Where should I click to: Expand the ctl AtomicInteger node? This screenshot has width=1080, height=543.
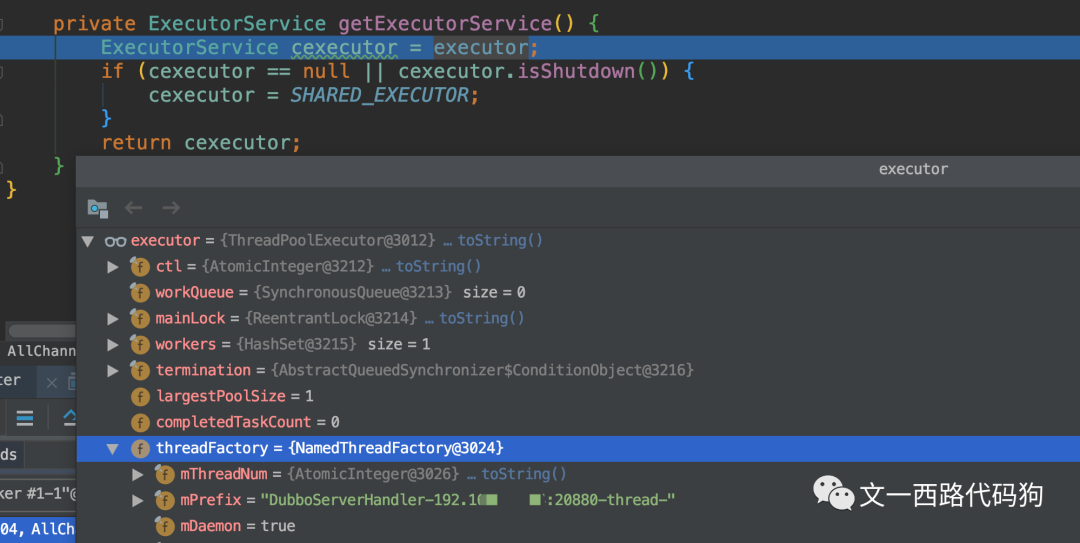click(x=113, y=267)
